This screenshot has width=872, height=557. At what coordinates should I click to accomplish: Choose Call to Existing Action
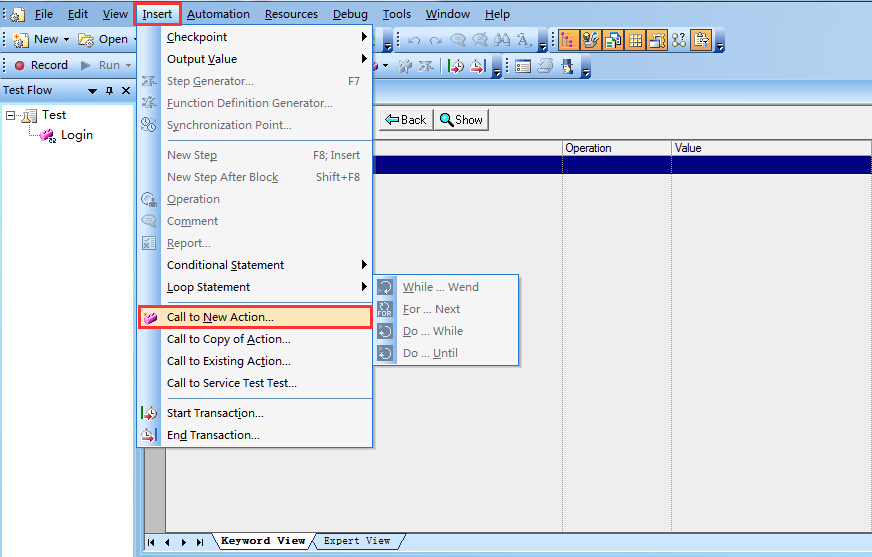[x=255, y=361]
